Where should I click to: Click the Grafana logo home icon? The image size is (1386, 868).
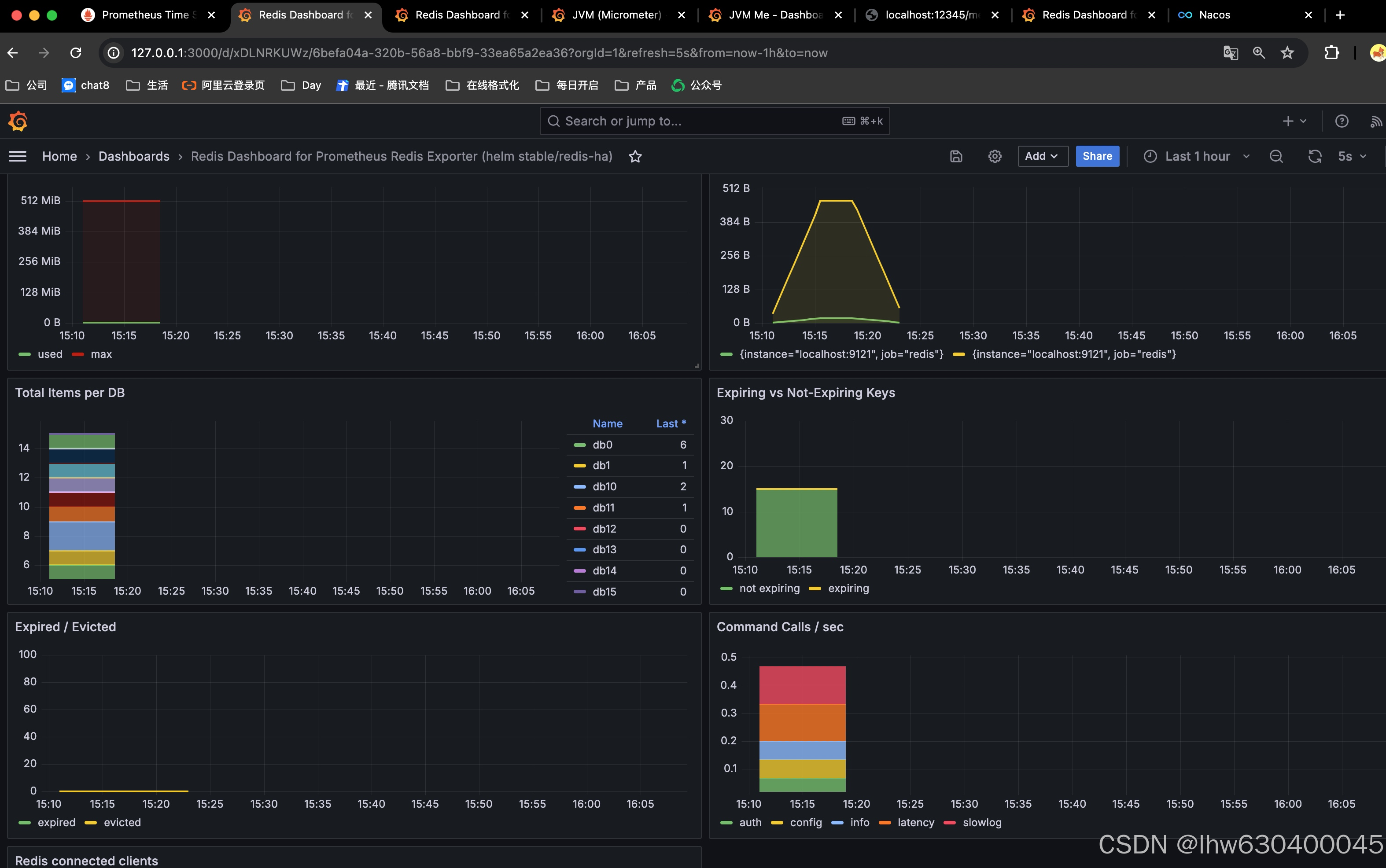click(x=18, y=121)
